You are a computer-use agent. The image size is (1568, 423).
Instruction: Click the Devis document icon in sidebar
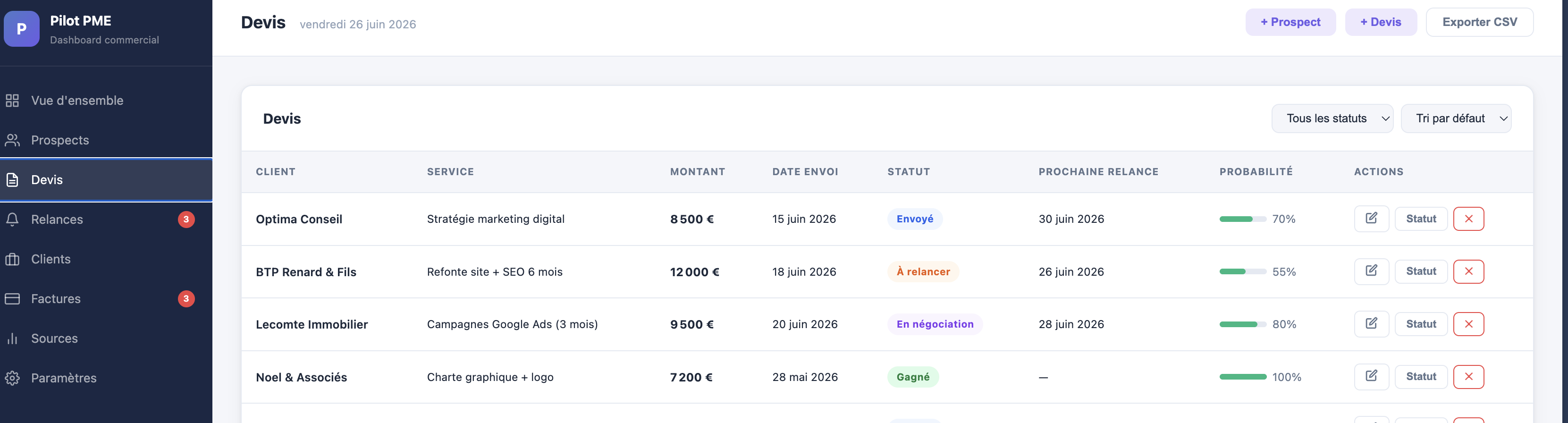point(12,179)
